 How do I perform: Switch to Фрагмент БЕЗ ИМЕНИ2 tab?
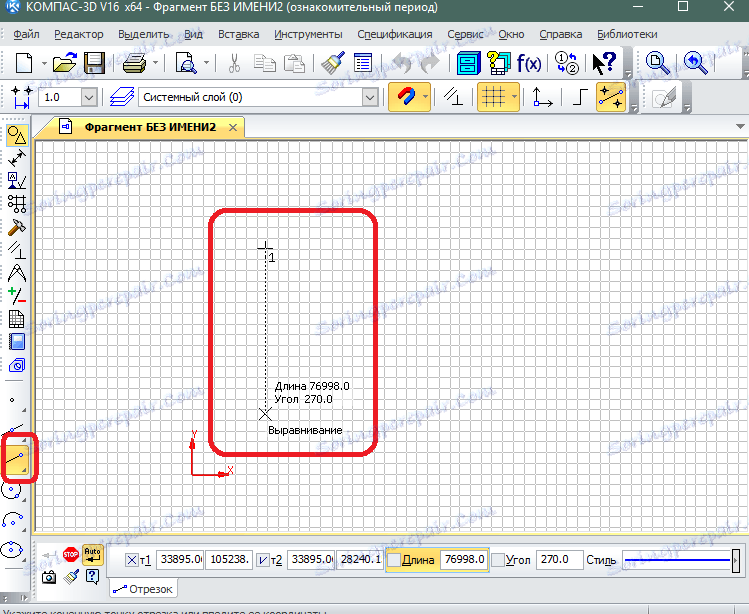pos(150,127)
